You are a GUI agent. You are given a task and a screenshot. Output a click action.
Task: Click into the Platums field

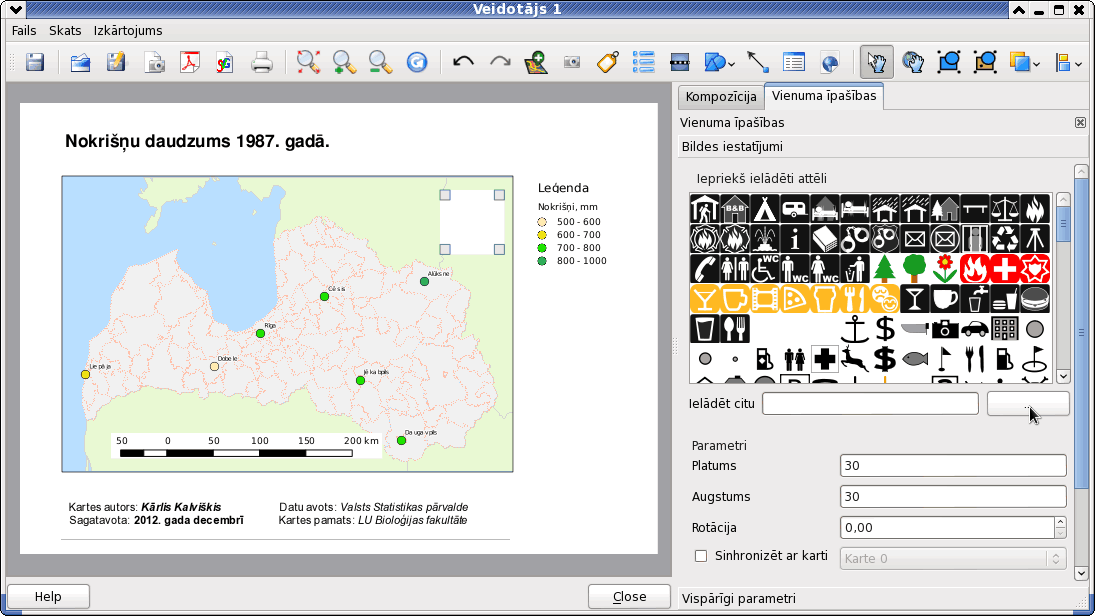(953, 466)
